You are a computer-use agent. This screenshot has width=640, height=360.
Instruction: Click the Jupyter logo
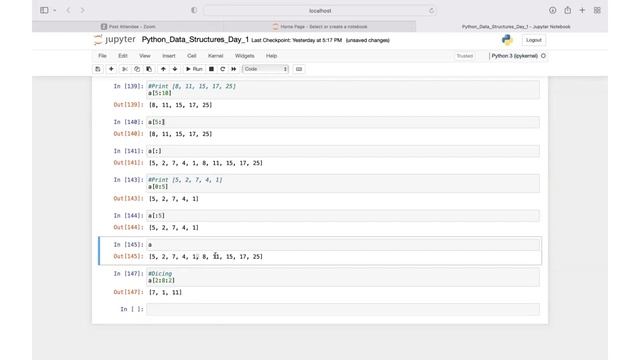coord(115,40)
